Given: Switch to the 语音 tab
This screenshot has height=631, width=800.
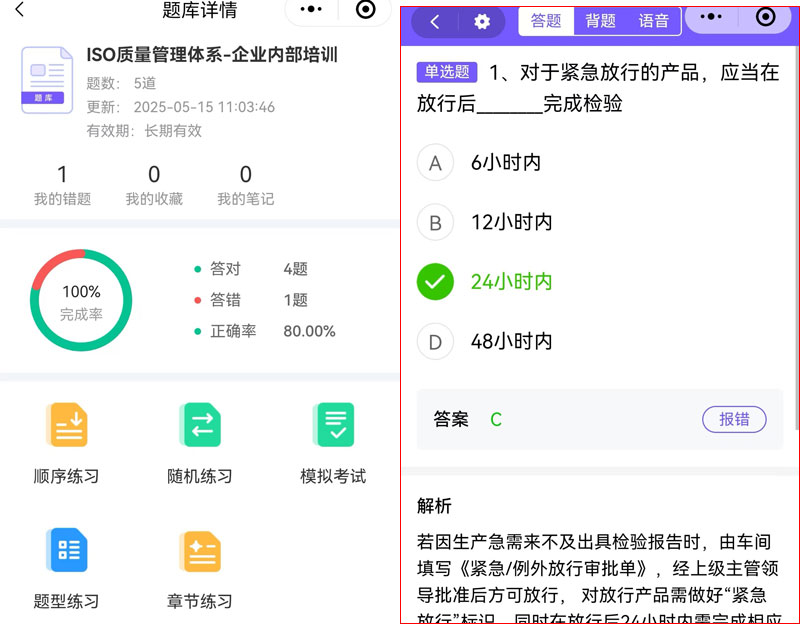Looking at the screenshot, I should pyautogui.click(x=654, y=21).
